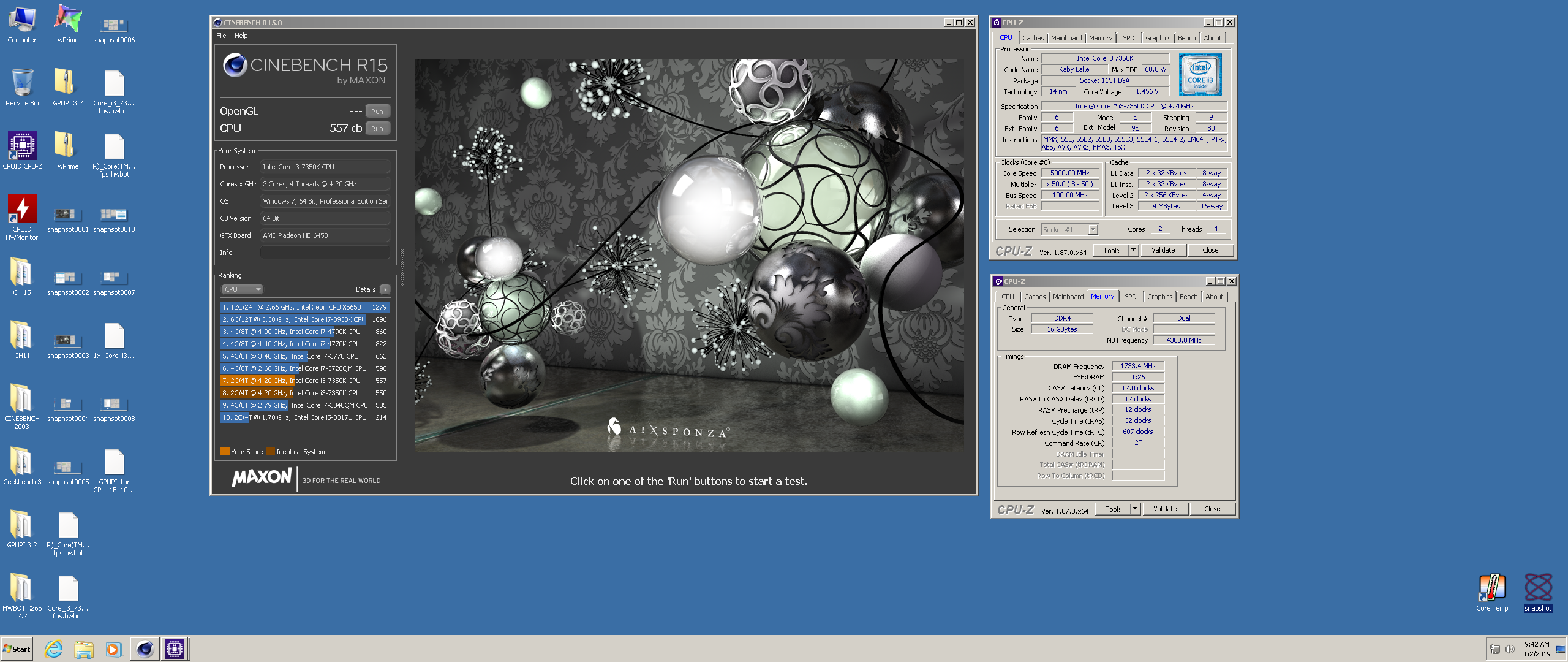
Task: Open the Recycle Bin icon
Action: coord(22,88)
